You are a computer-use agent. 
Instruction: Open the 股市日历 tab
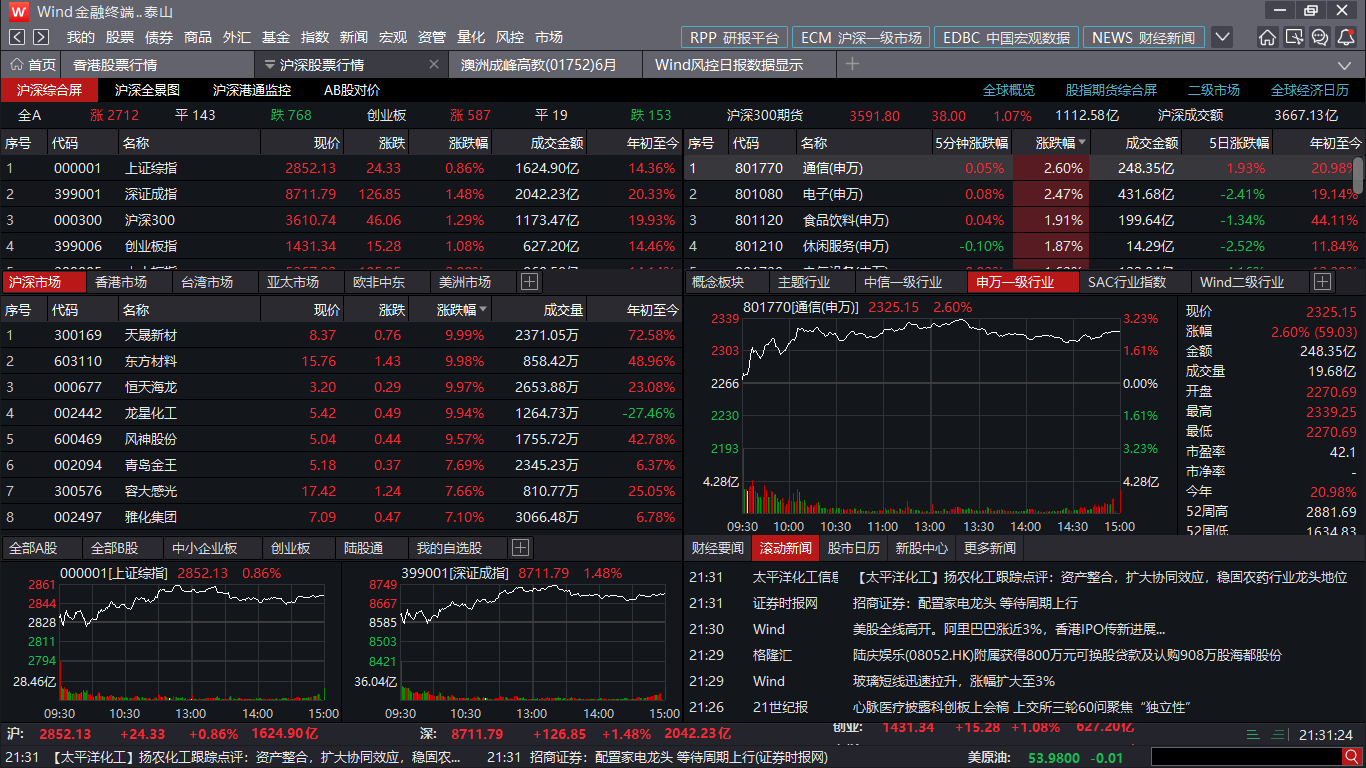coord(854,547)
